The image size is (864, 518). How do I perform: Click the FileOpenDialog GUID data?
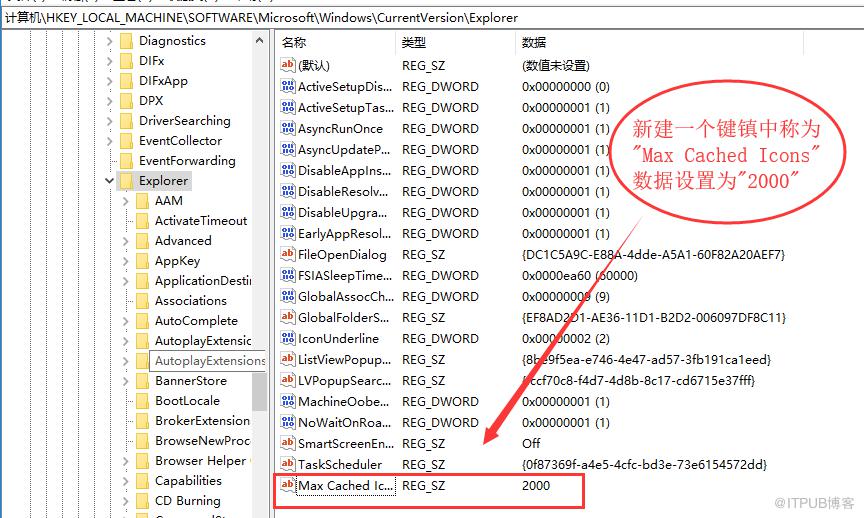pyautogui.click(x=653, y=254)
